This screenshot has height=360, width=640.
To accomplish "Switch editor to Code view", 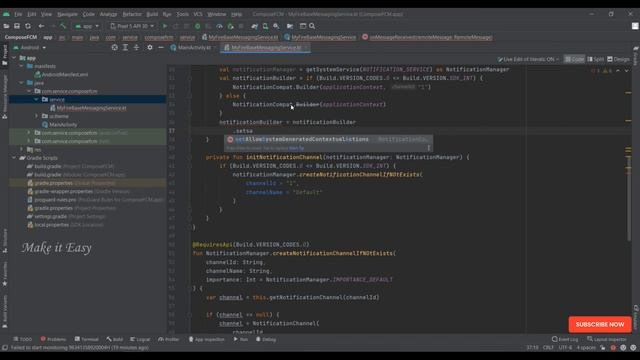I will pyautogui.click(x=574, y=59).
